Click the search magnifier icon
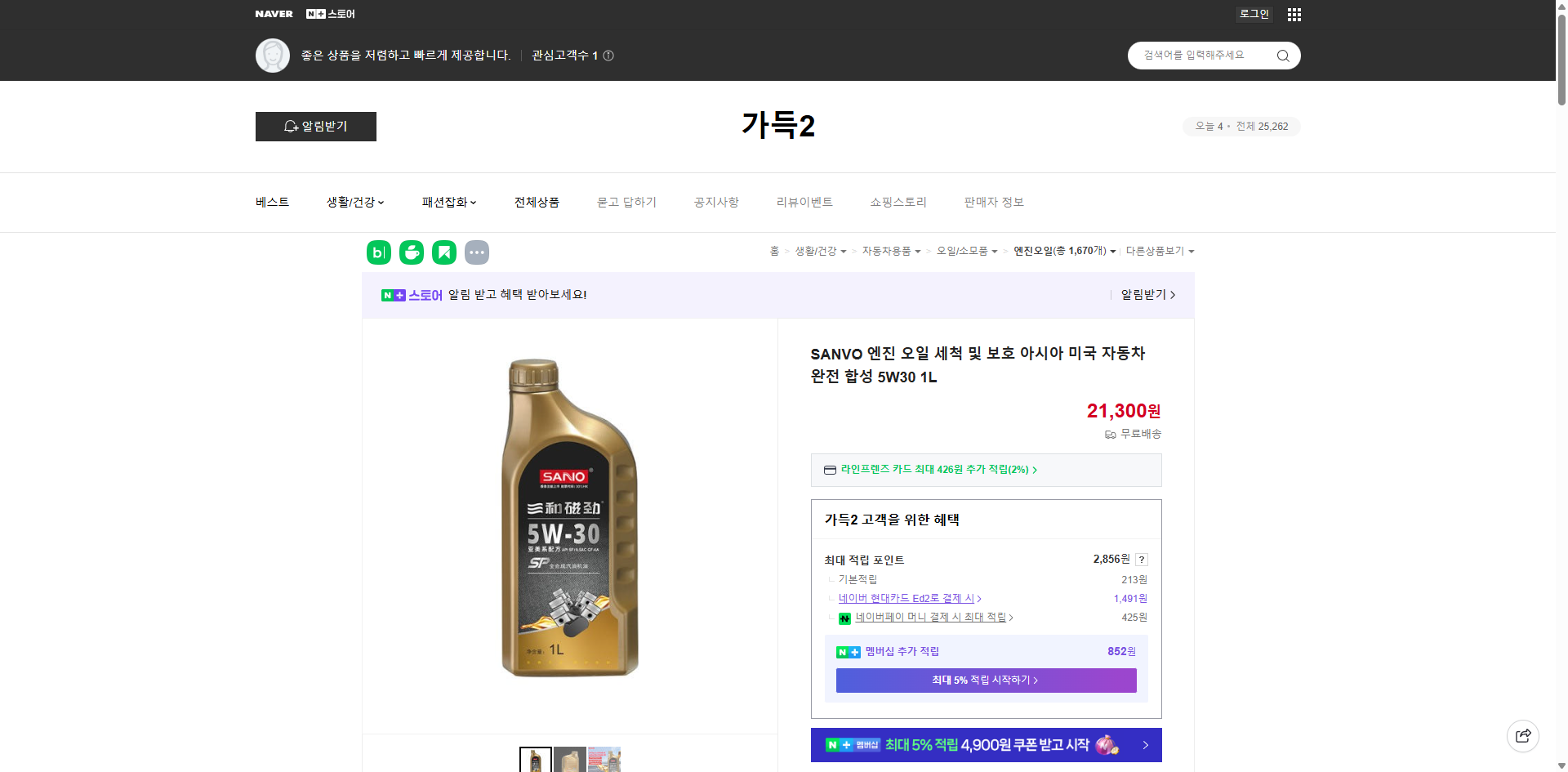Viewport: 1568px width, 772px height. pyautogui.click(x=1282, y=55)
